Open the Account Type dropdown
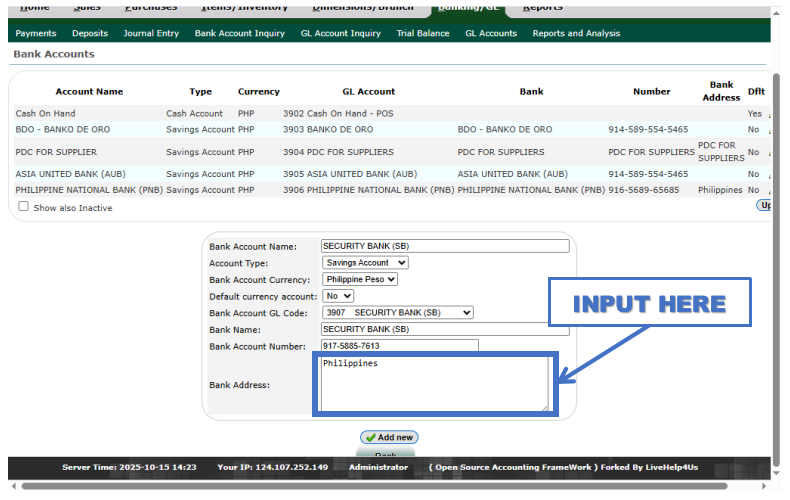 pos(365,263)
